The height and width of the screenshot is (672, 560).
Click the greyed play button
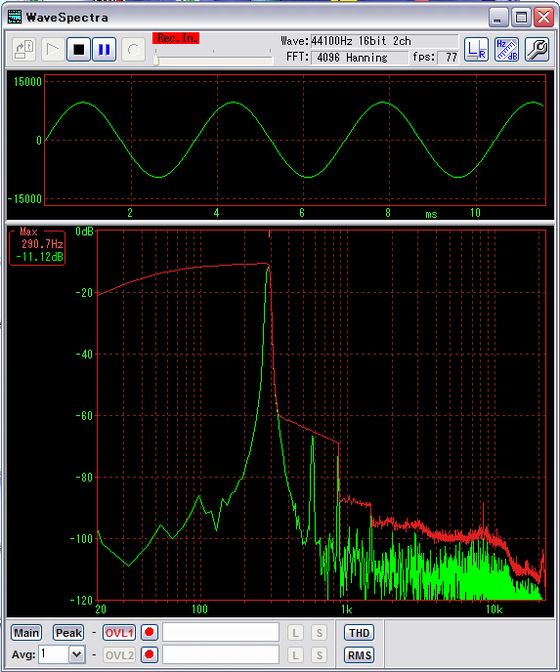[x=53, y=50]
